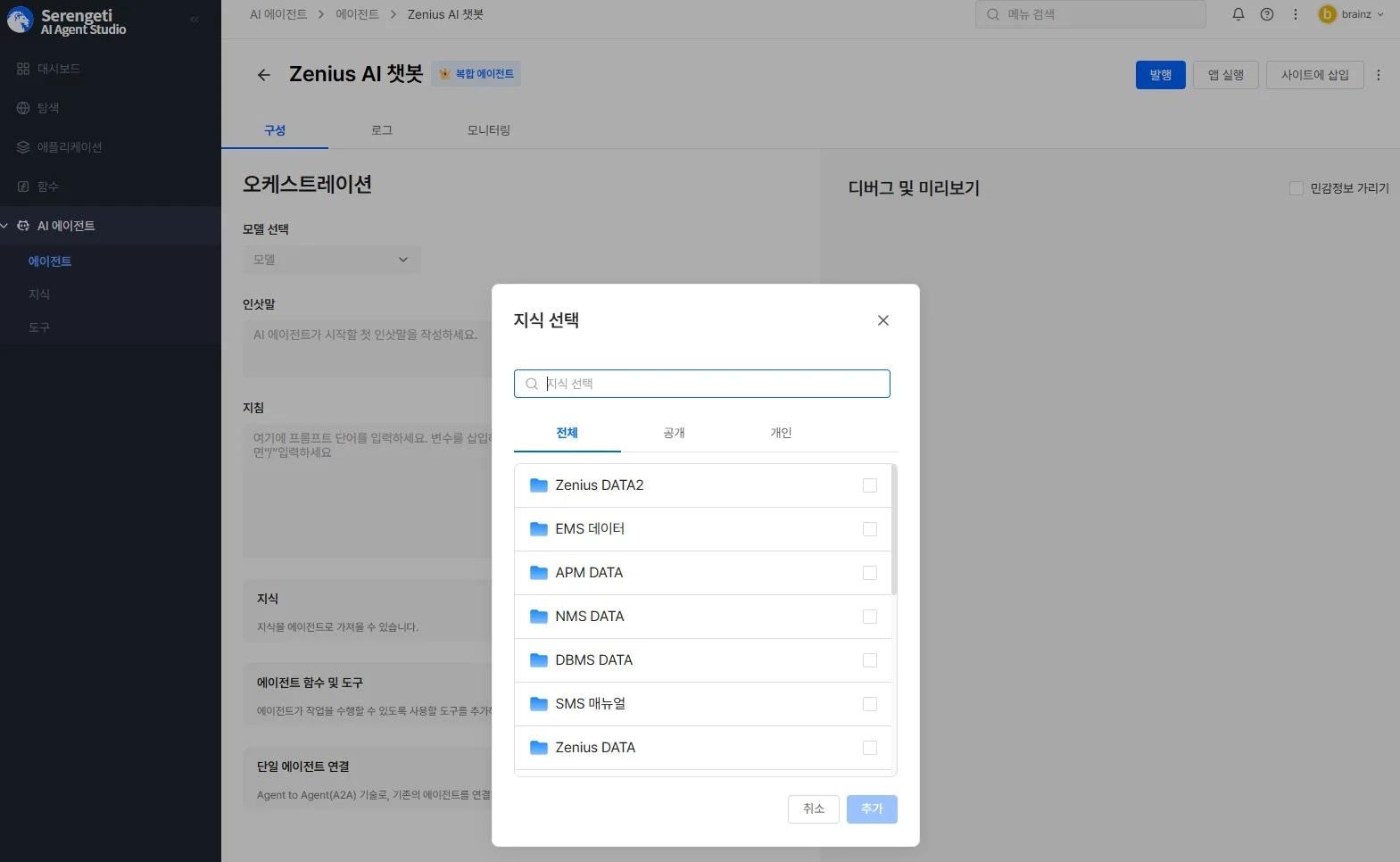
Task: Click the 취소 button
Action: click(814, 809)
